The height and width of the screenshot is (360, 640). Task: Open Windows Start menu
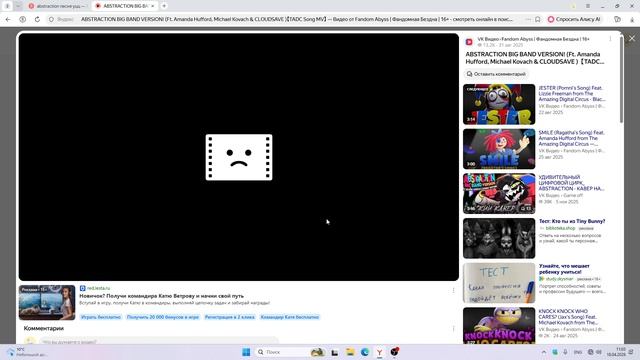246,352
